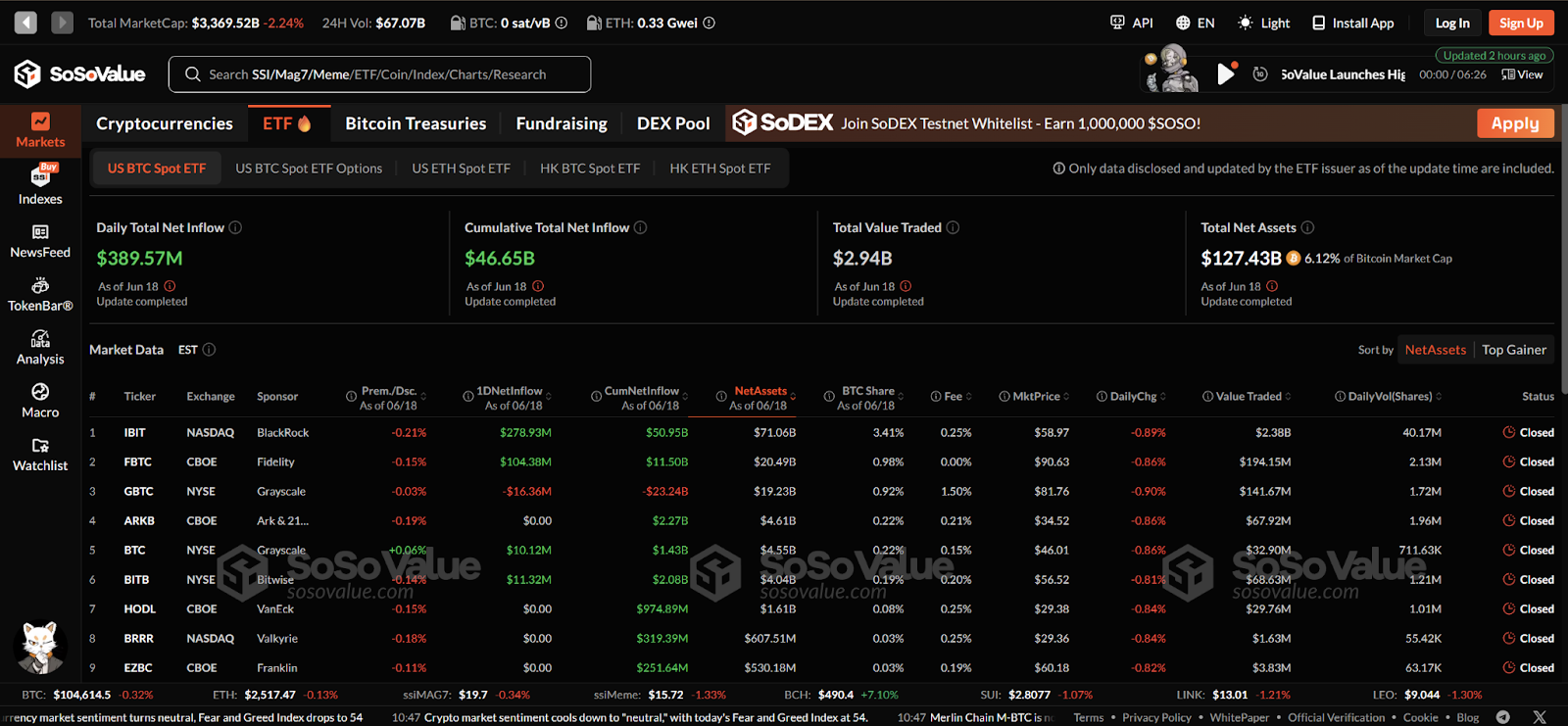This screenshot has width=1568, height=726.
Task: Open the FBTC ticker row
Action: [821, 461]
